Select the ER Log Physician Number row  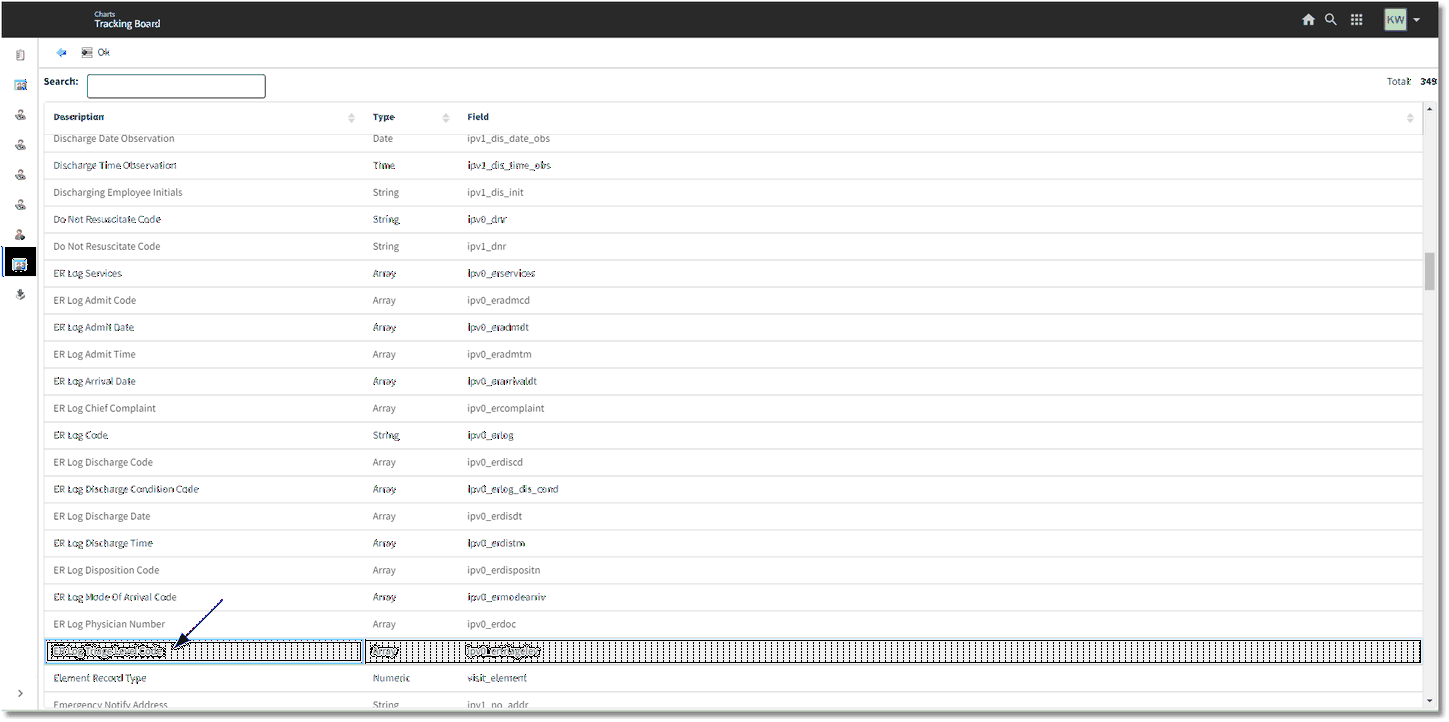(x=733, y=625)
